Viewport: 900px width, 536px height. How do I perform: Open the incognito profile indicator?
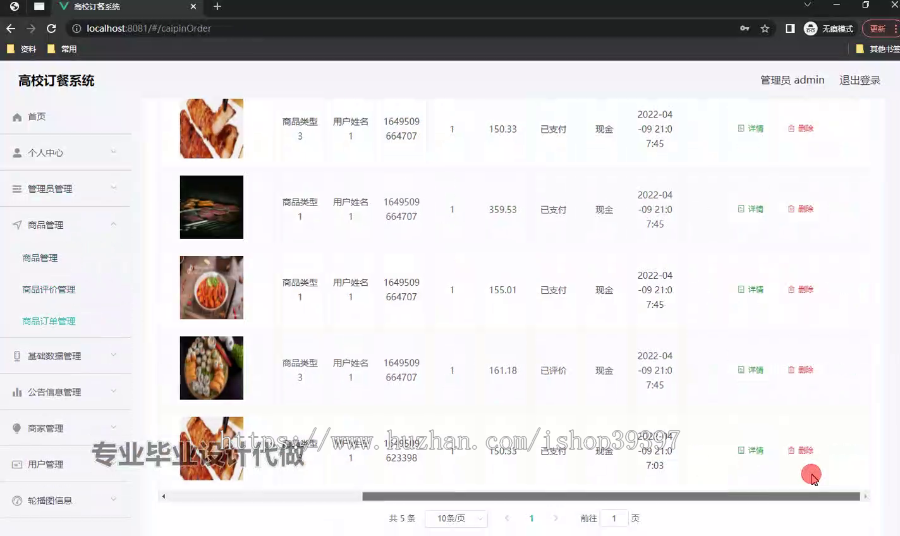tap(828, 28)
